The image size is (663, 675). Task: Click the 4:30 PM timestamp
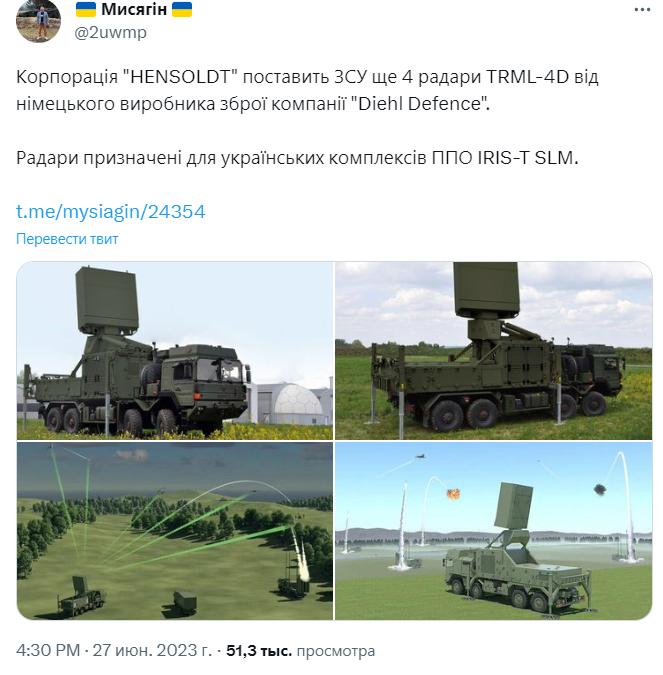click(x=48, y=650)
